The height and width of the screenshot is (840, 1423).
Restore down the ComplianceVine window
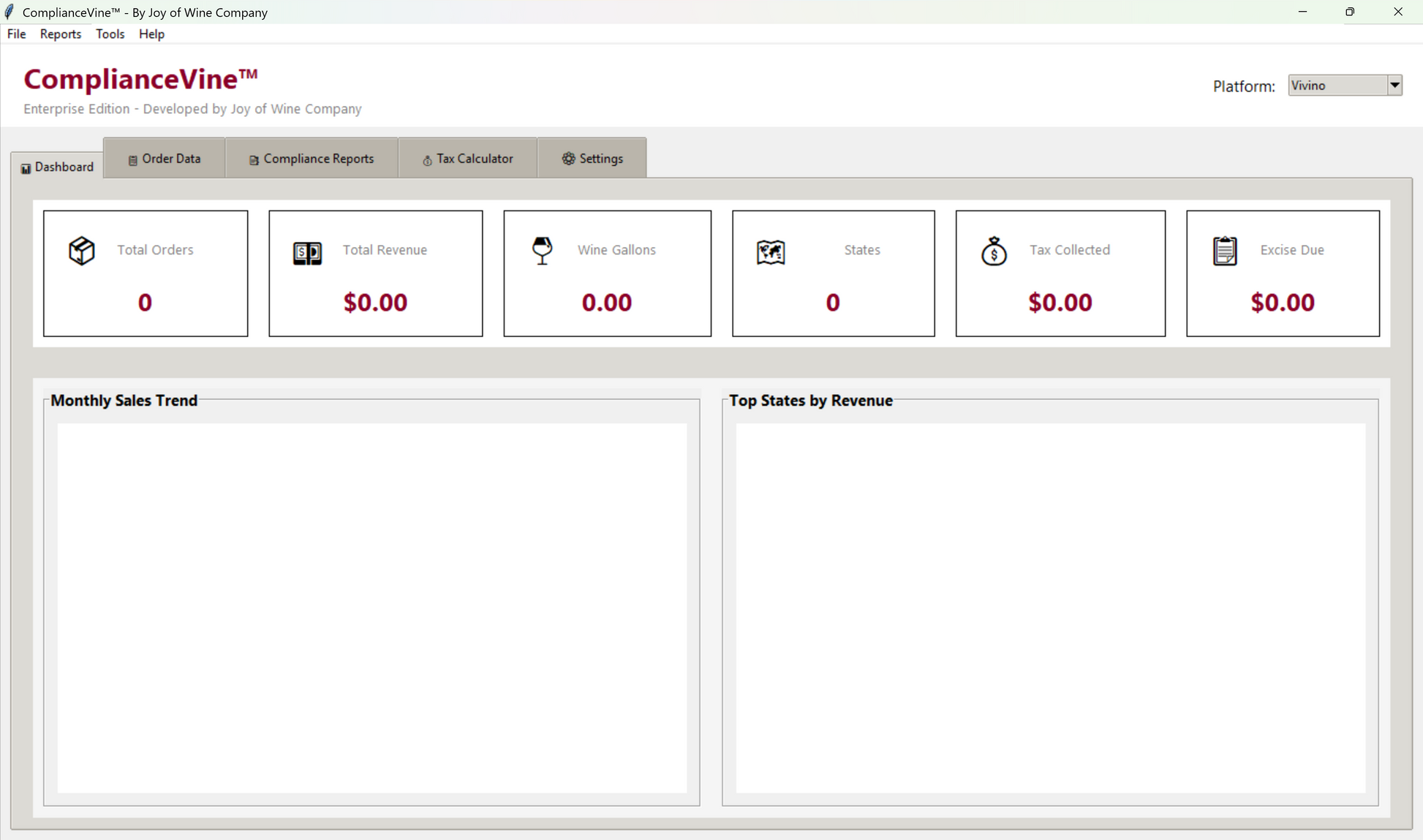coord(1350,12)
